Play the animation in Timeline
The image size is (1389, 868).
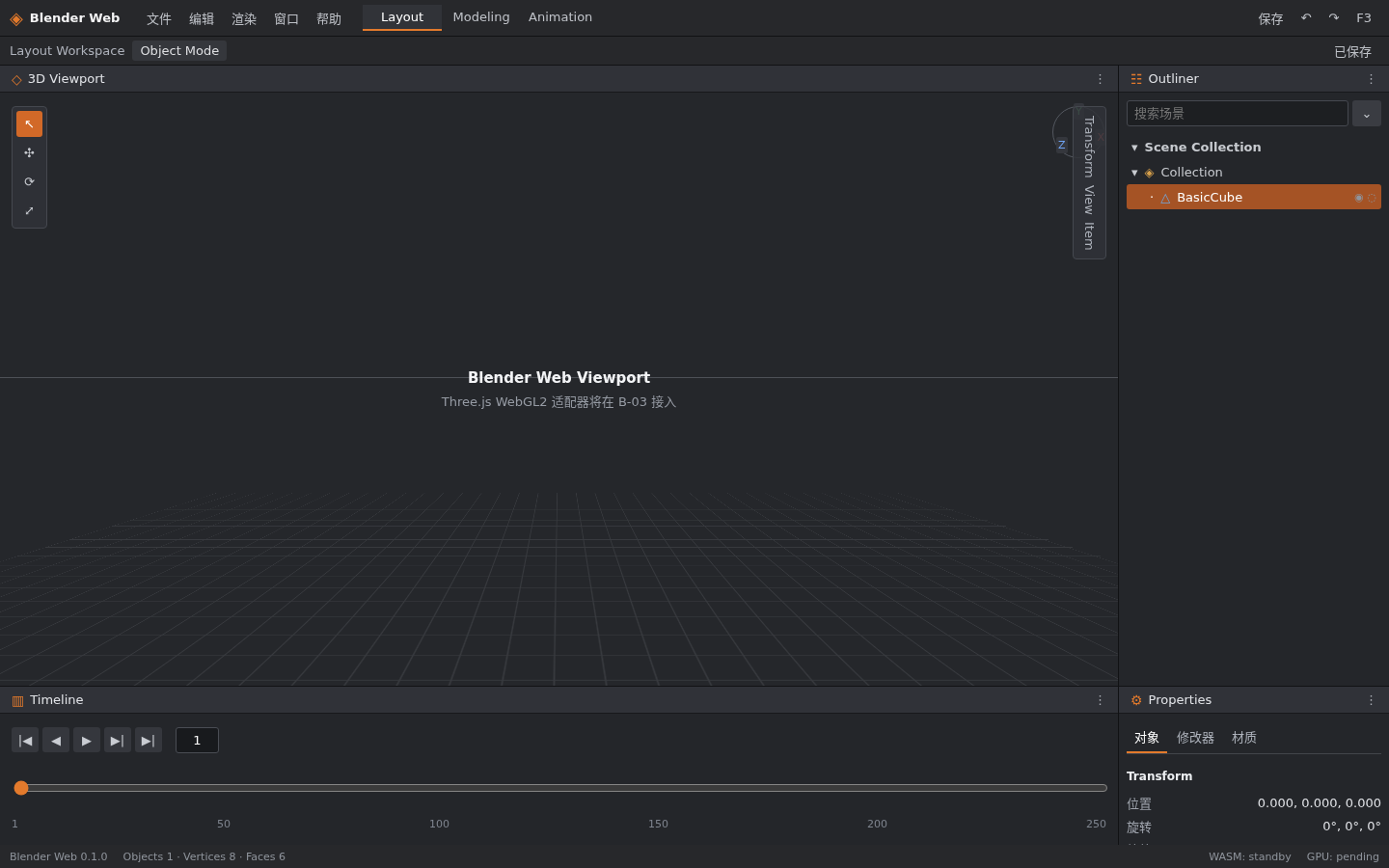pos(87,740)
